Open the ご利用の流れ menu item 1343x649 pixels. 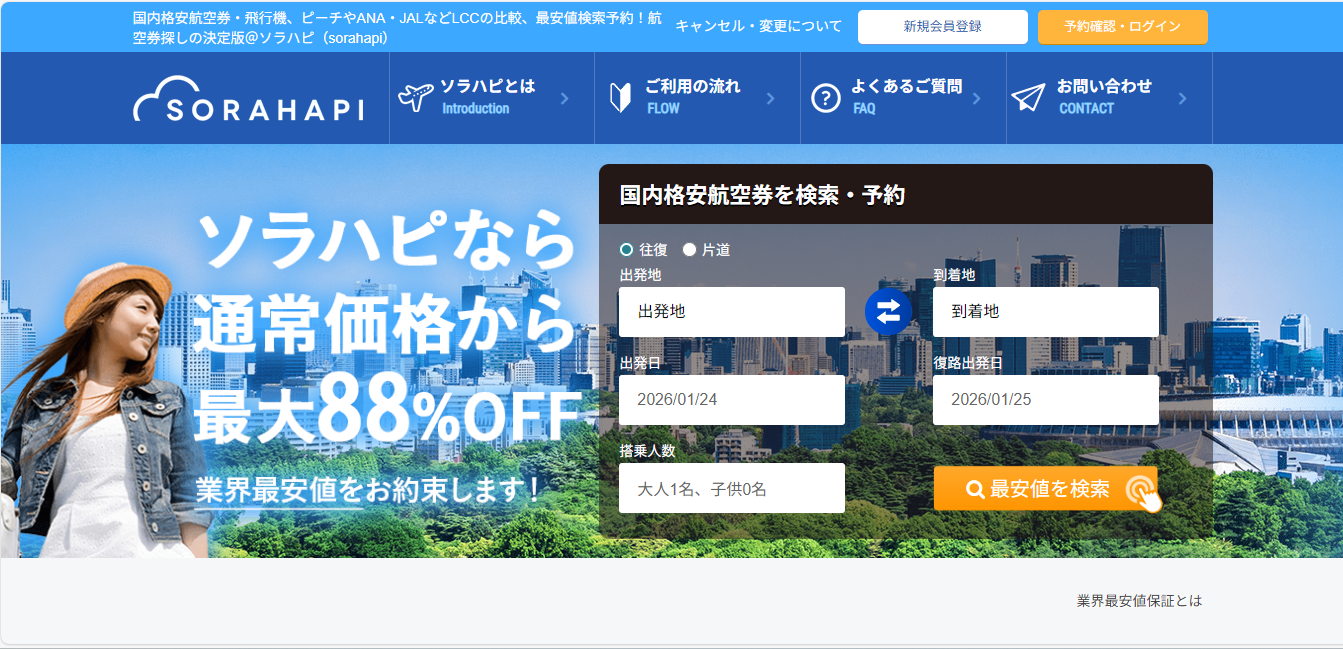692,97
